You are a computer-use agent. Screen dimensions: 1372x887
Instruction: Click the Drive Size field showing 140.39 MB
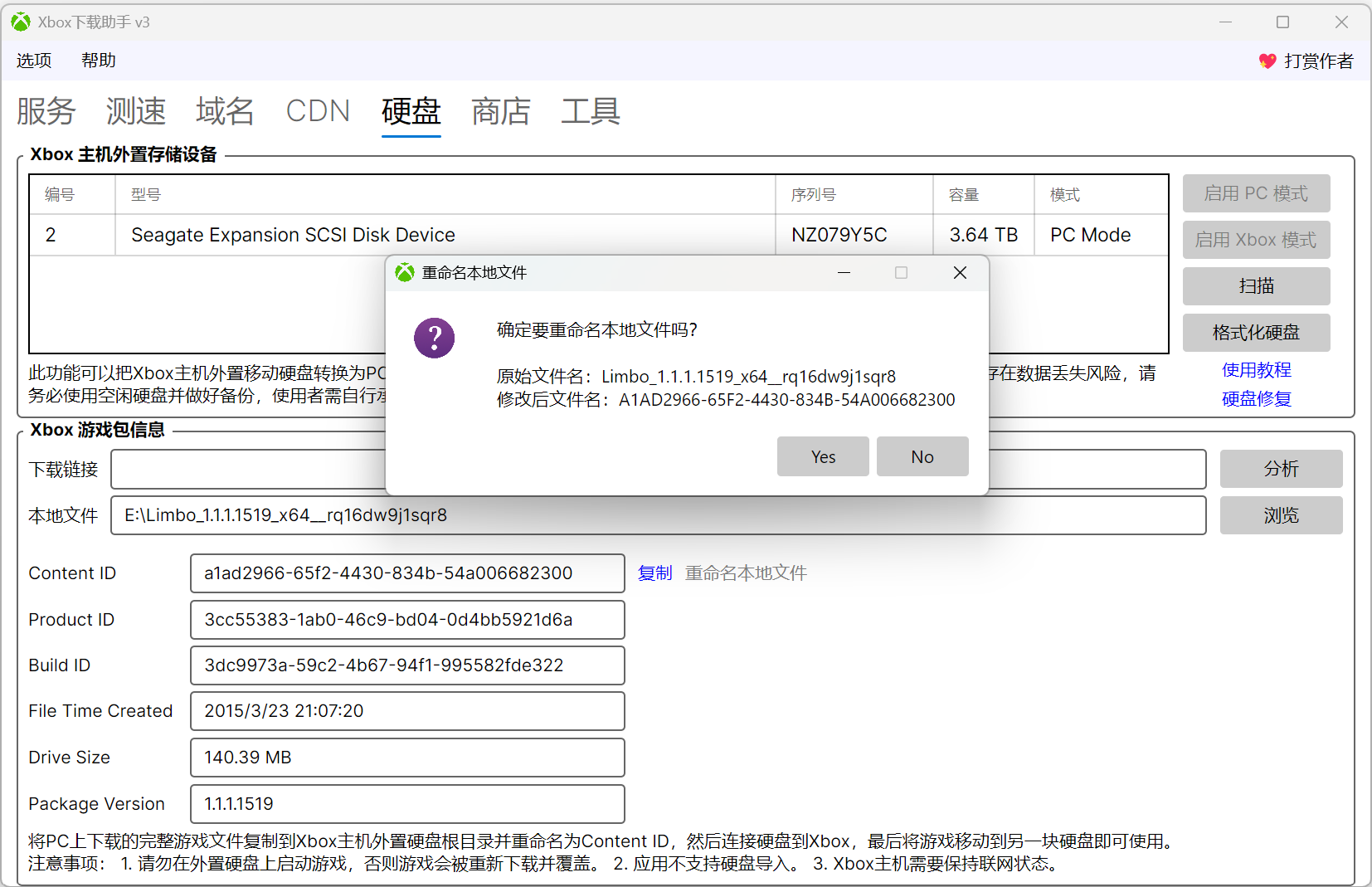[x=407, y=758]
